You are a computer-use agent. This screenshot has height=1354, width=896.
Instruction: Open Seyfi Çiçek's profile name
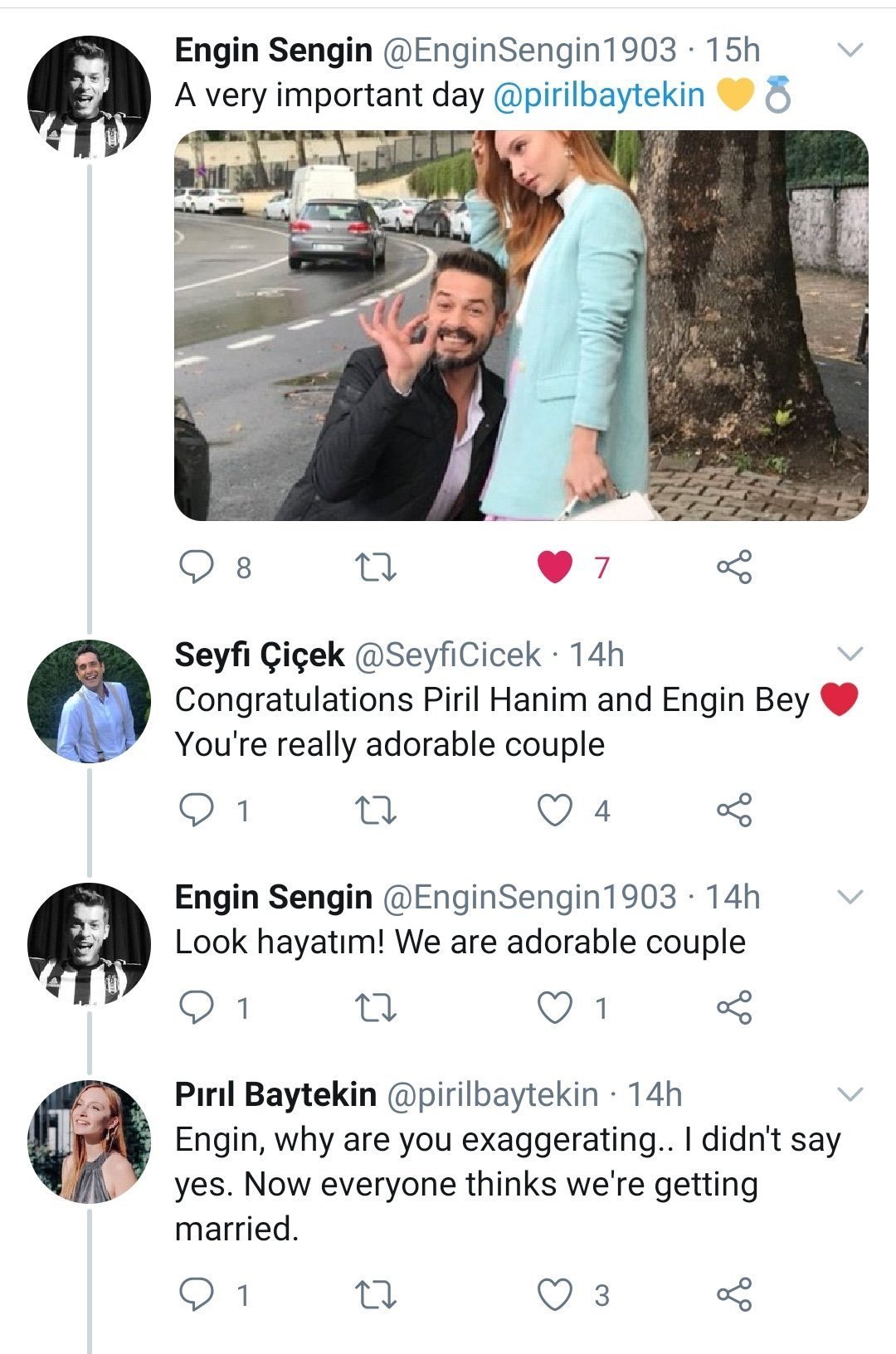click(259, 655)
